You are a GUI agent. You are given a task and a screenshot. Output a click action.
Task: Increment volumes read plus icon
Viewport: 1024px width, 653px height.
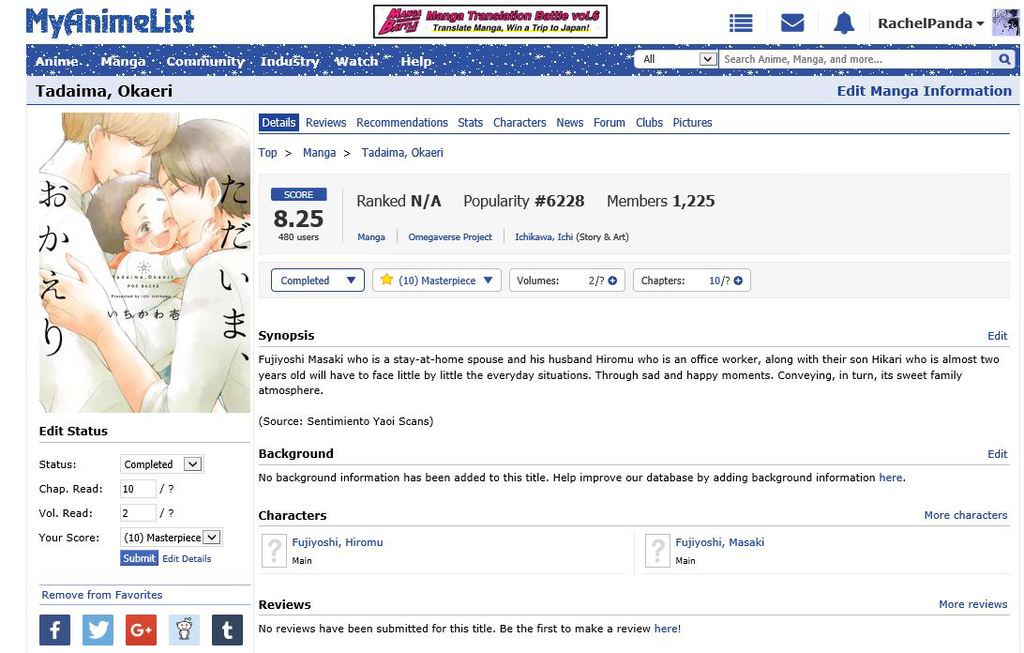pos(612,281)
